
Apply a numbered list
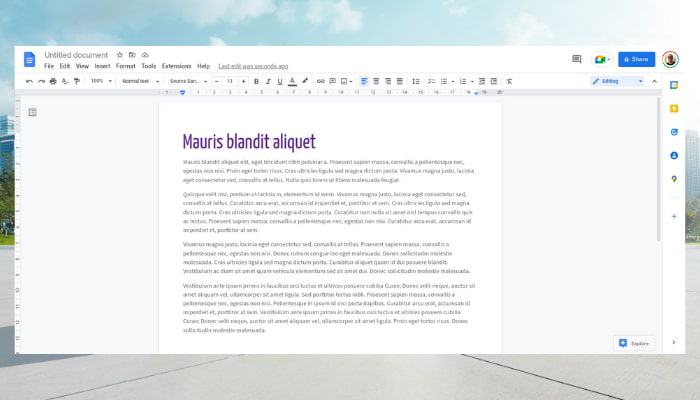463,81
